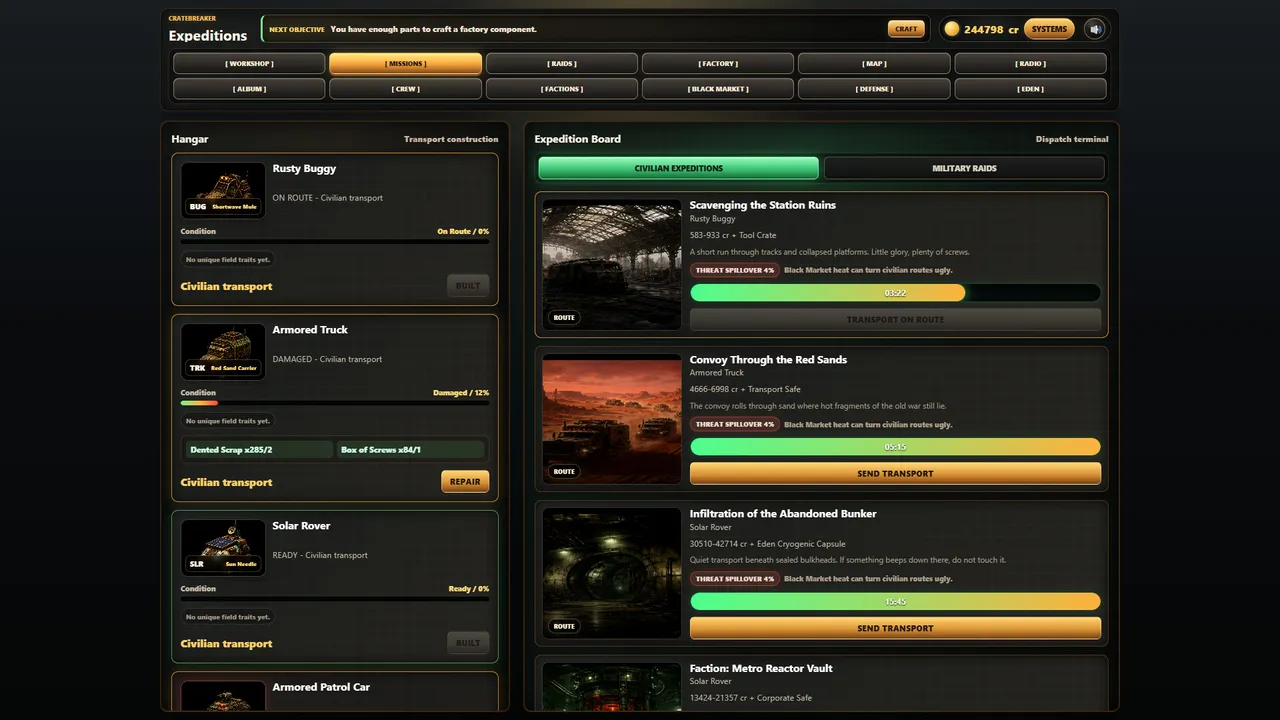Click Route badge on Abandoned Bunker image
The width and height of the screenshot is (1280, 720).
point(564,626)
